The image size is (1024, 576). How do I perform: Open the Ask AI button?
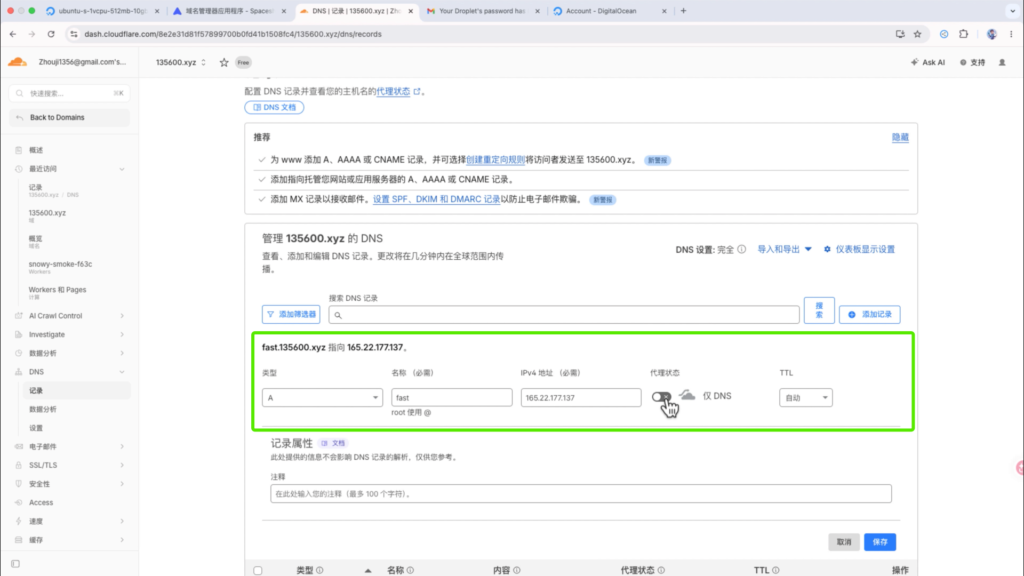coord(928,62)
